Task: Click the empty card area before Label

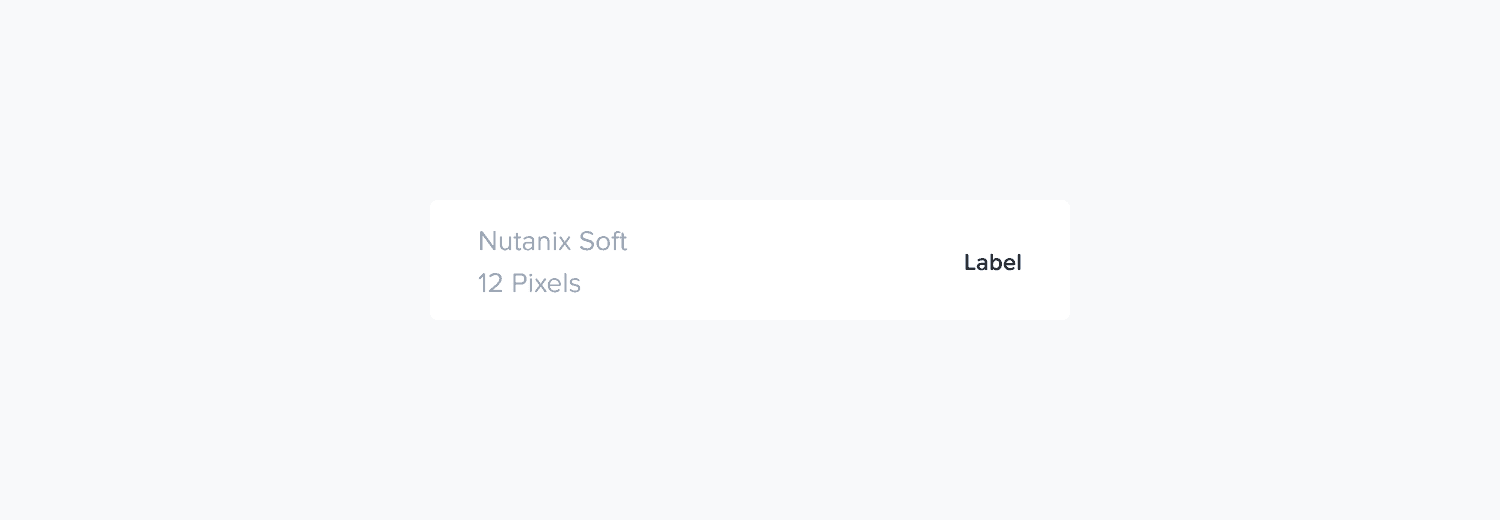Action: pyautogui.click(x=800, y=262)
